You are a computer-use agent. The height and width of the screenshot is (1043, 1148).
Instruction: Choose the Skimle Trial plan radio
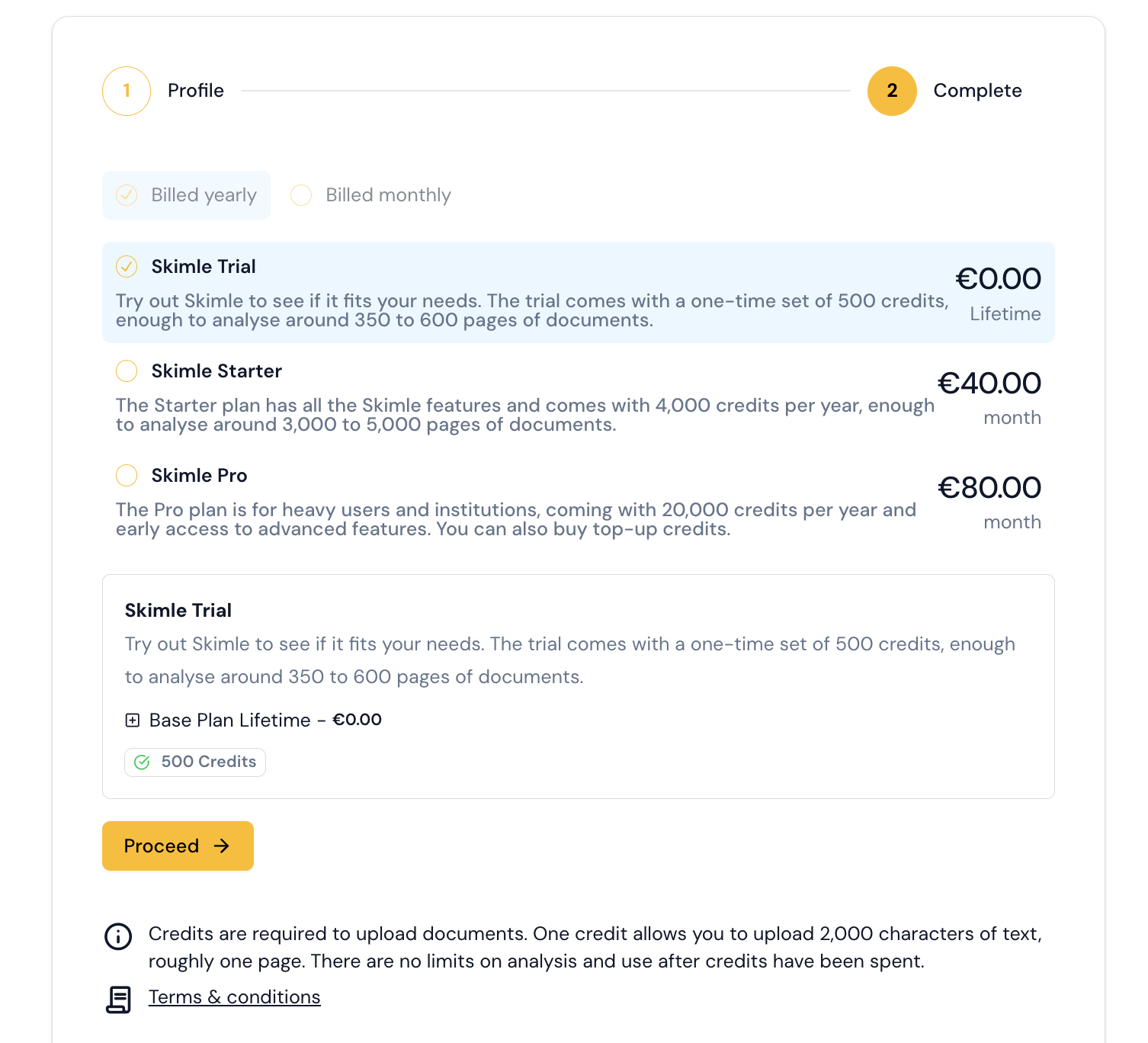point(127,266)
